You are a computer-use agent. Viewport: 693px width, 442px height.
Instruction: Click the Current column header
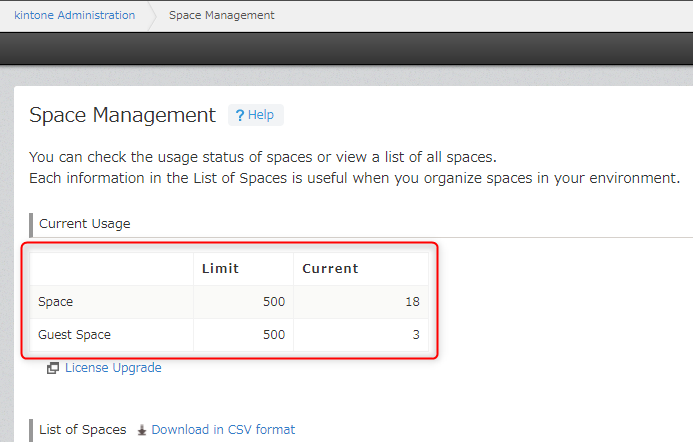[330, 268]
